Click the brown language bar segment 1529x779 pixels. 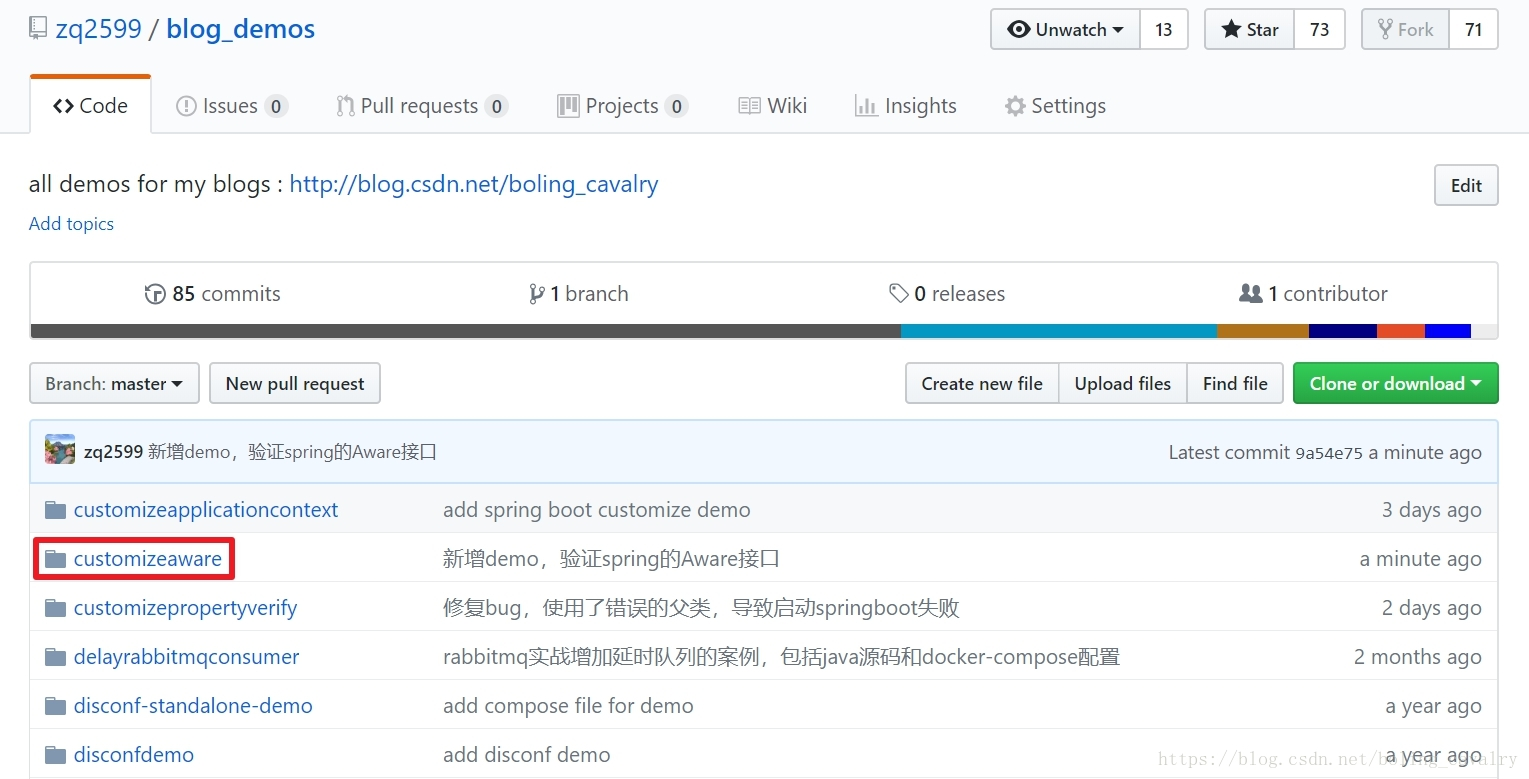click(x=1263, y=331)
